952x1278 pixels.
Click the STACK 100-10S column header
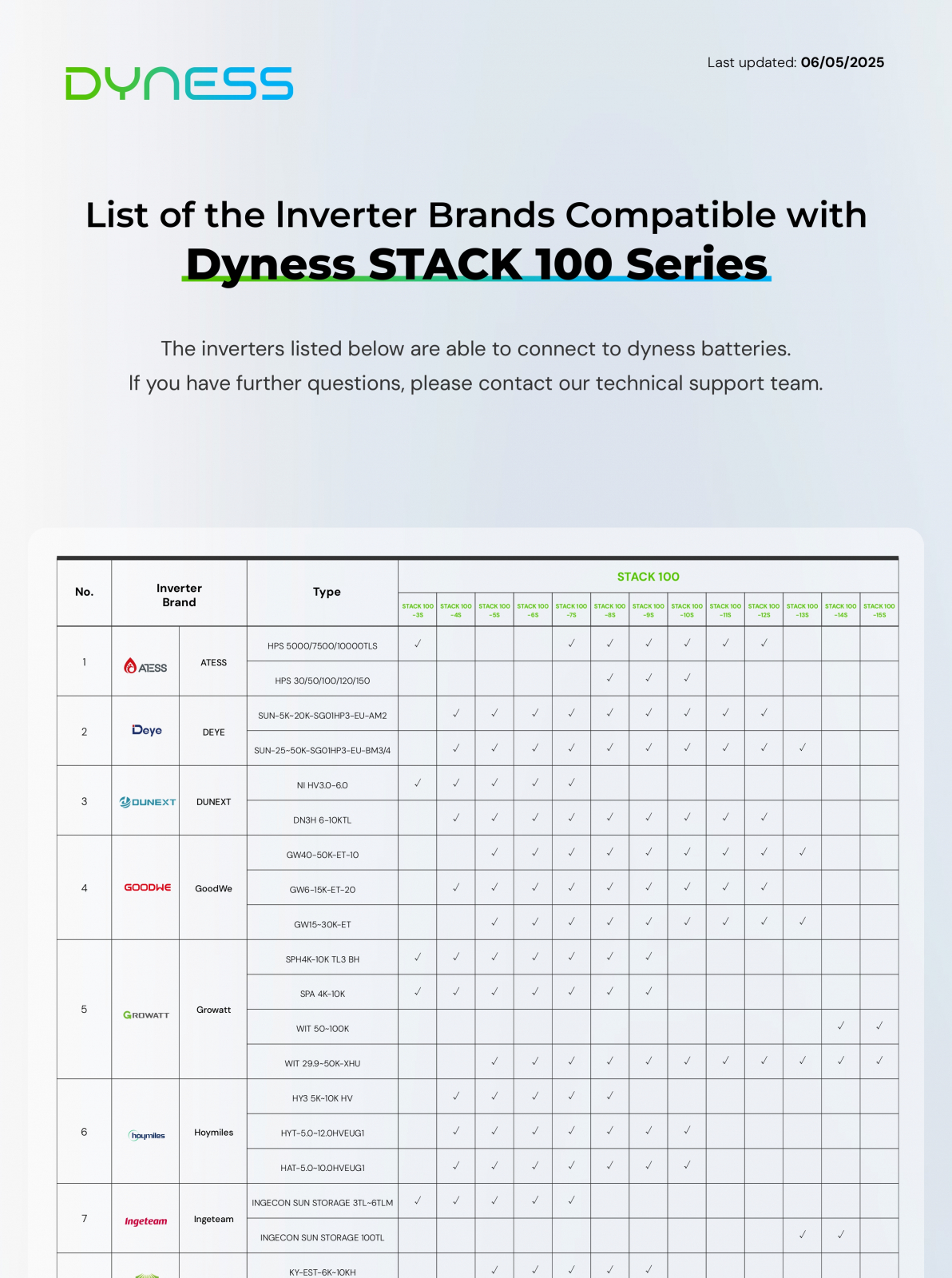(687, 610)
